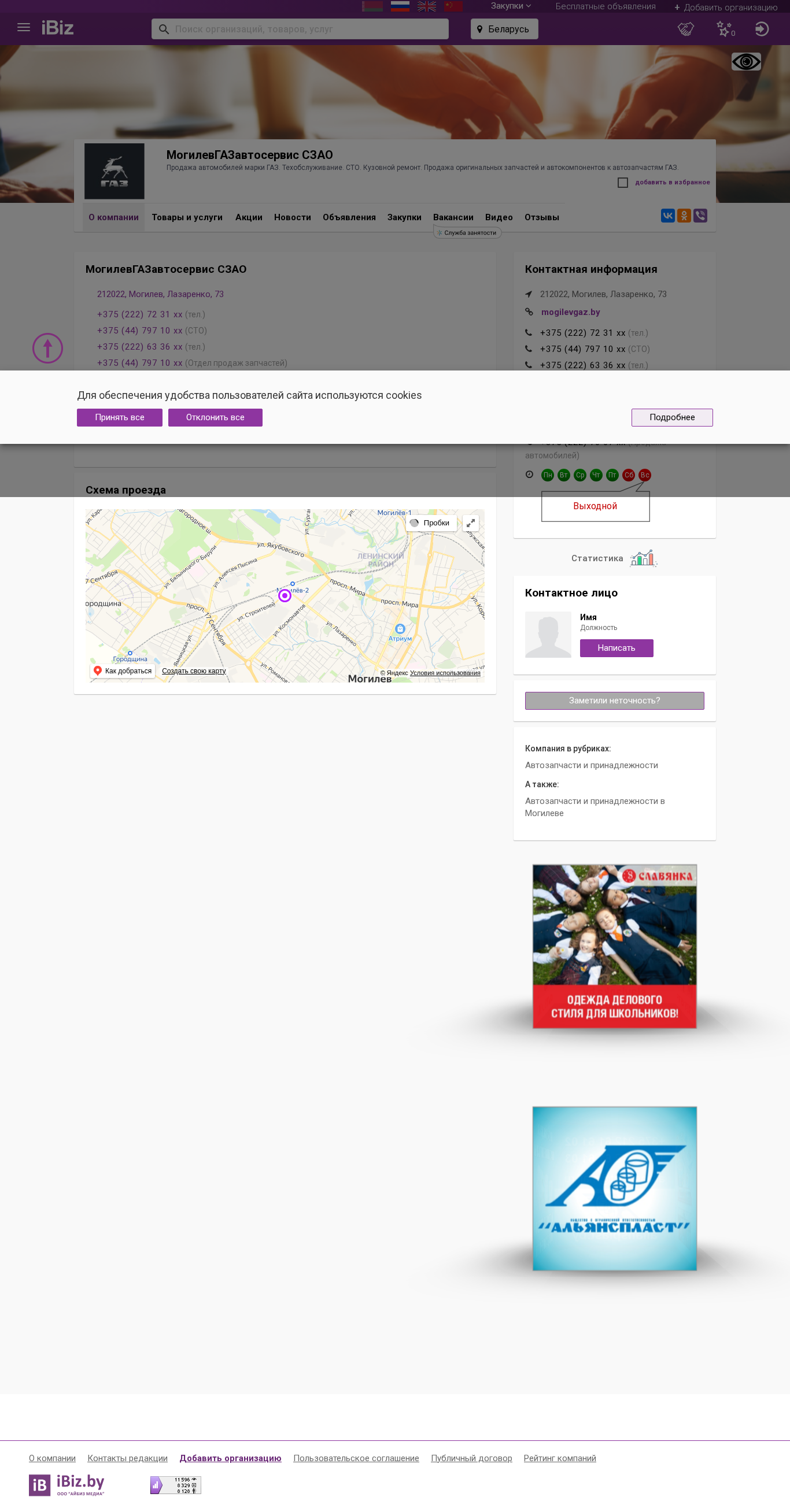Open footer Пользовательское соглашение link
This screenshot has width=790, height=1512.
(x=356, y=1458)
